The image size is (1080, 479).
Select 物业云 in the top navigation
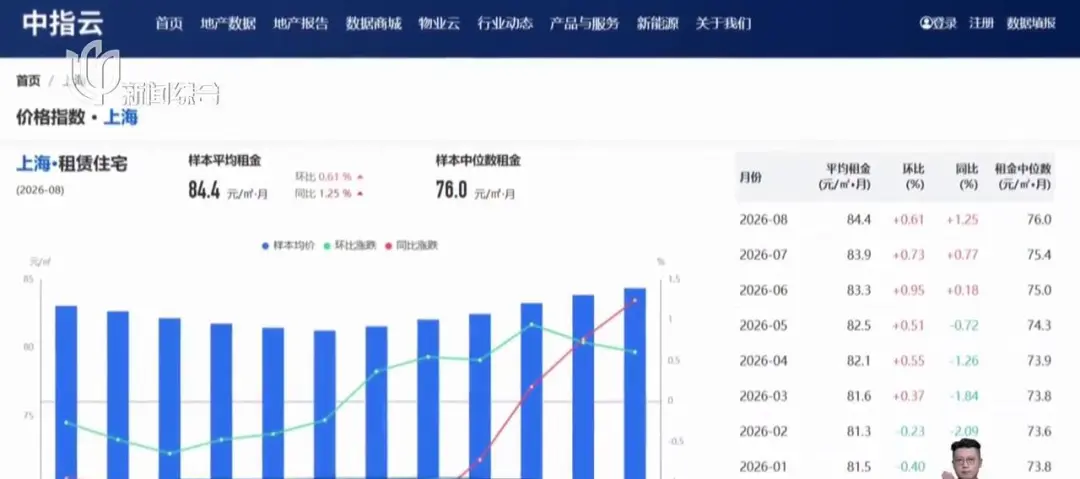(x=439, y=23)
